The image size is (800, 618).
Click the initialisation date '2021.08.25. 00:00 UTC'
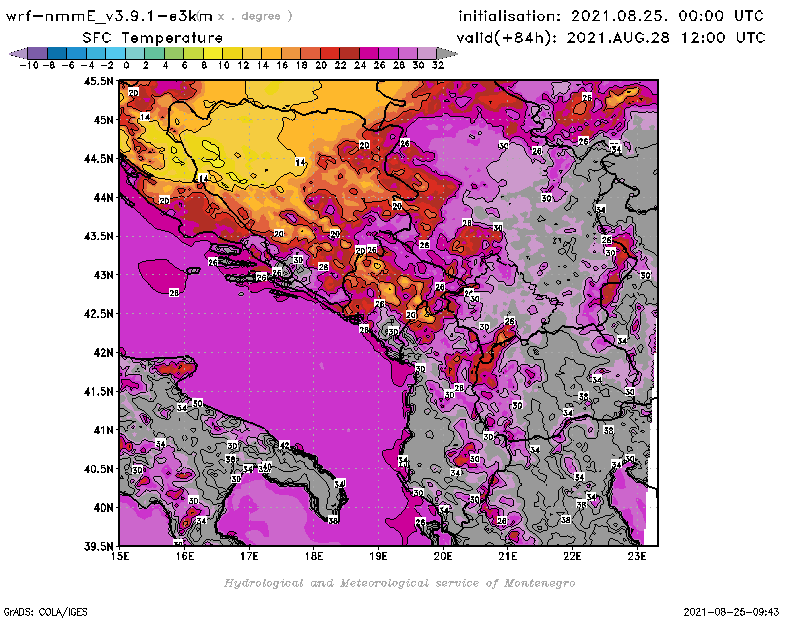pyautogui.click(x=667, y=16)
